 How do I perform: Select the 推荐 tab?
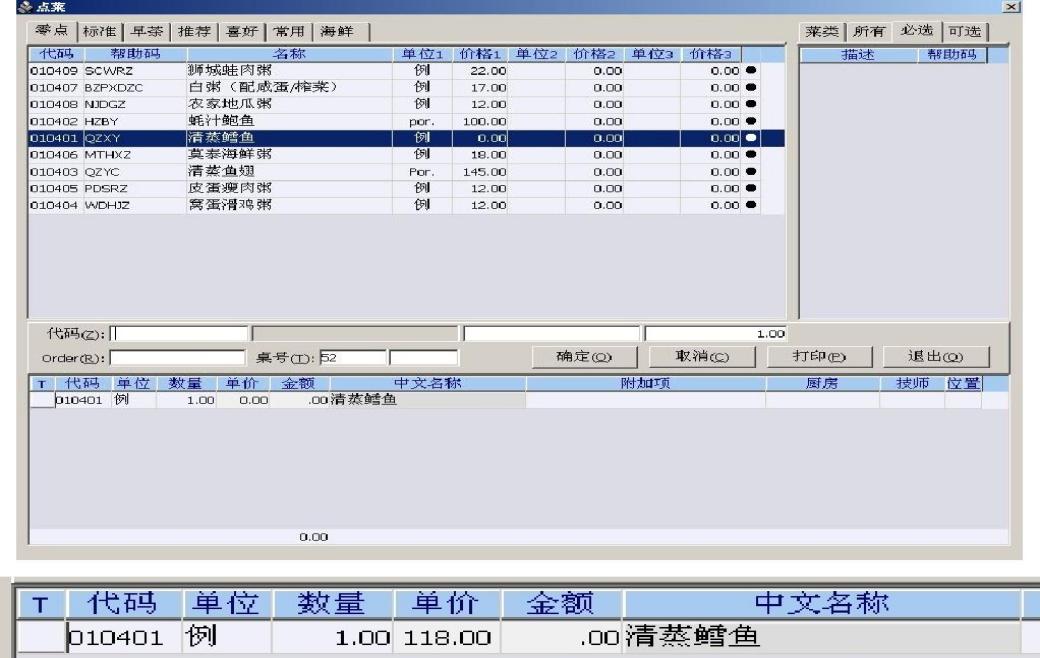coord(194,31)
